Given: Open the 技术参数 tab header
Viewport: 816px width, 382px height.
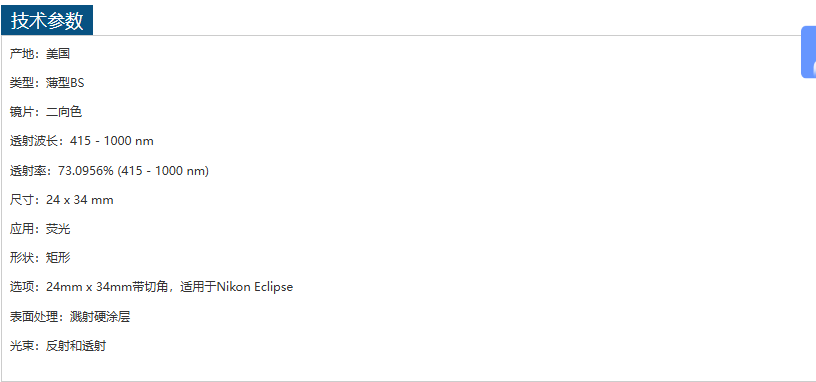Looking at the screenshot, I should [47, 20].
